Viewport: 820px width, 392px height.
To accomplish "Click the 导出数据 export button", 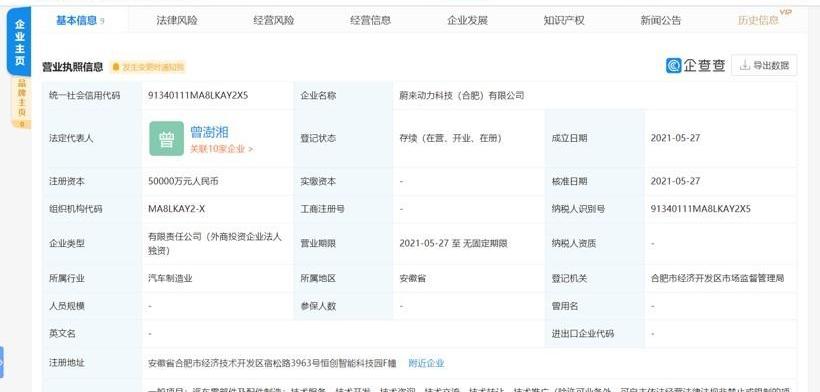I will coord(764,65).
